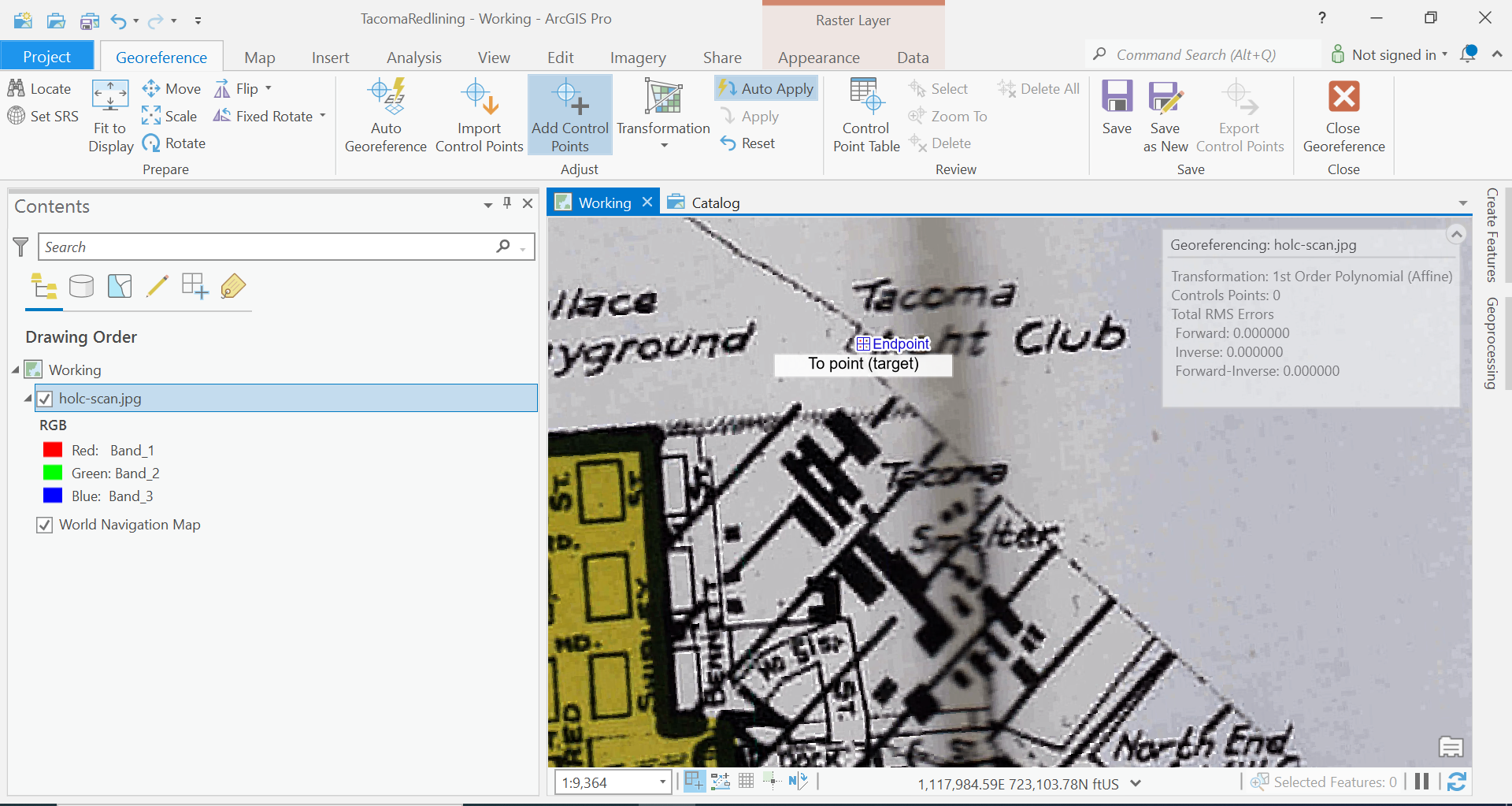Open Import Control Points
The height and width of the screenshot is (806, 1512).
[x=479, y=115]
